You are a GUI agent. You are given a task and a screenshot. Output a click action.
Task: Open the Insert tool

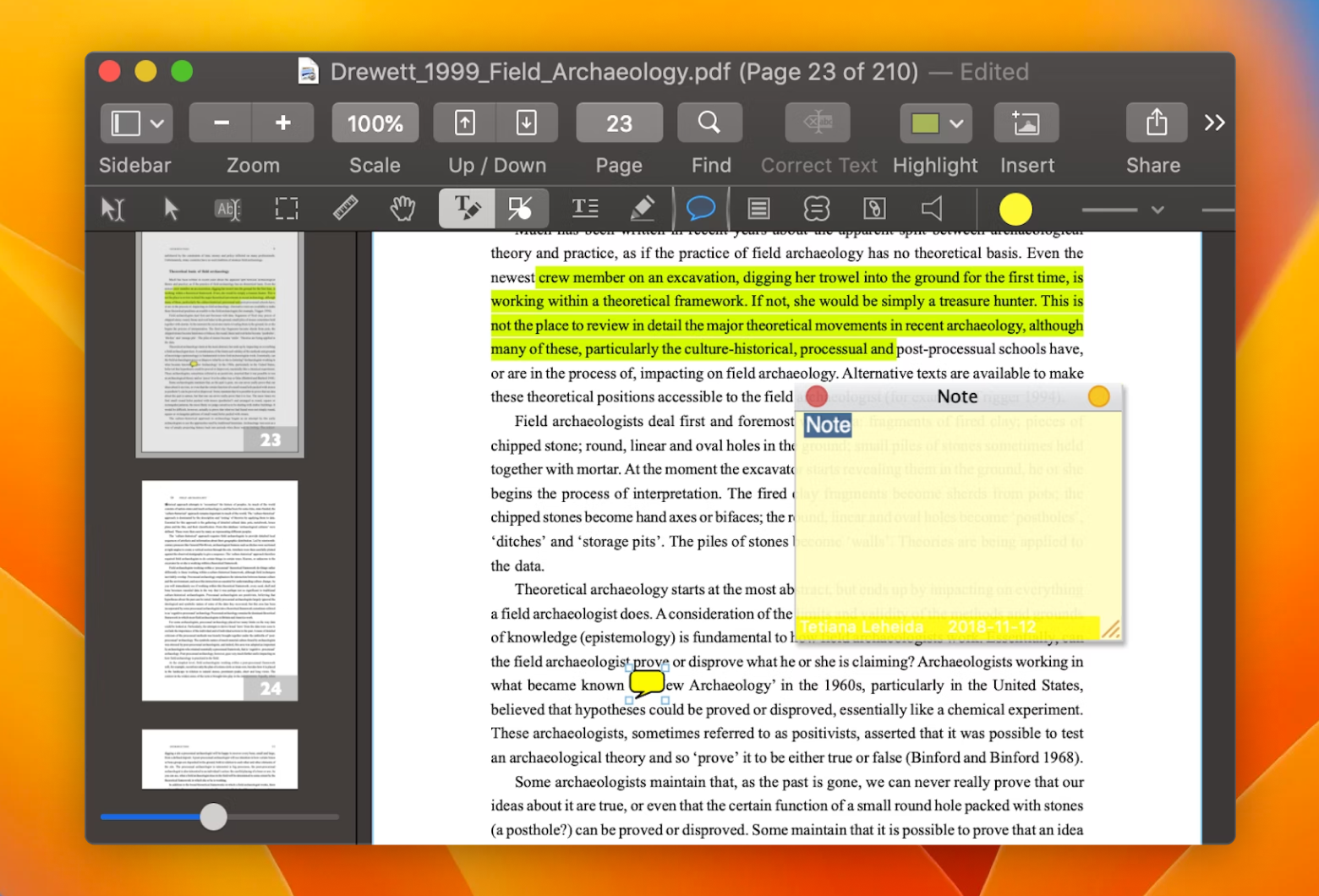tap(1026, 122)
